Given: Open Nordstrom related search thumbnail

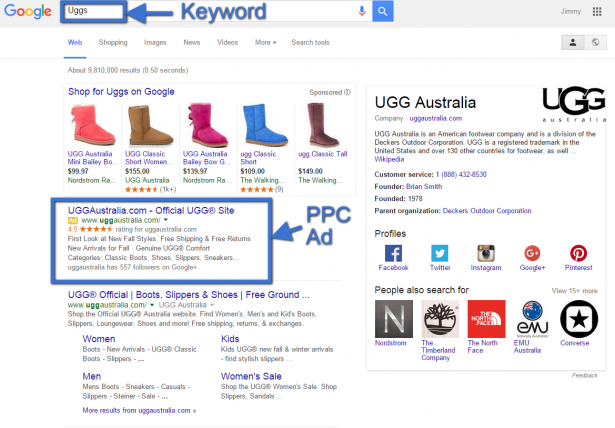Looking at the screenshot, I should tap(394, 319).
